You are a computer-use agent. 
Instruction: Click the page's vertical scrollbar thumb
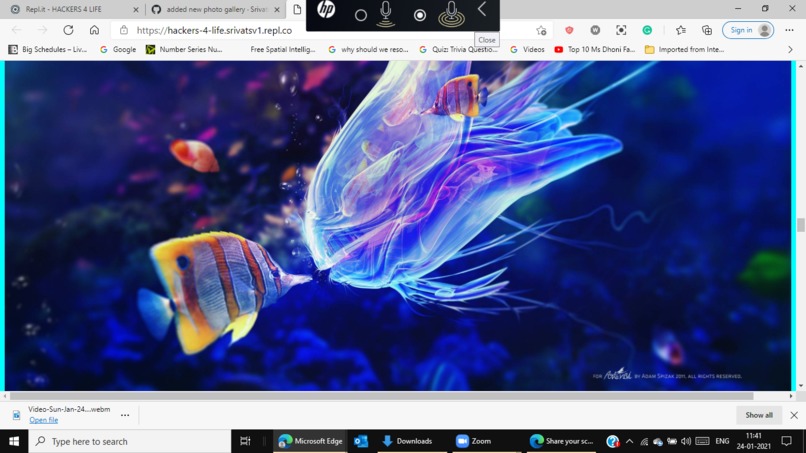coord(800,225)
